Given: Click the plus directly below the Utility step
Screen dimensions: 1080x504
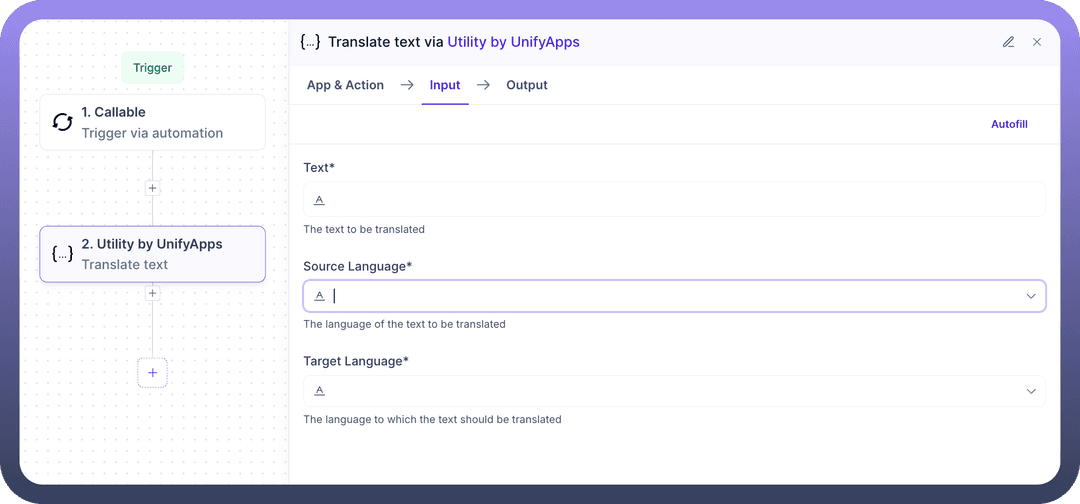Looking at the screenshot, I should click(152, 293).
